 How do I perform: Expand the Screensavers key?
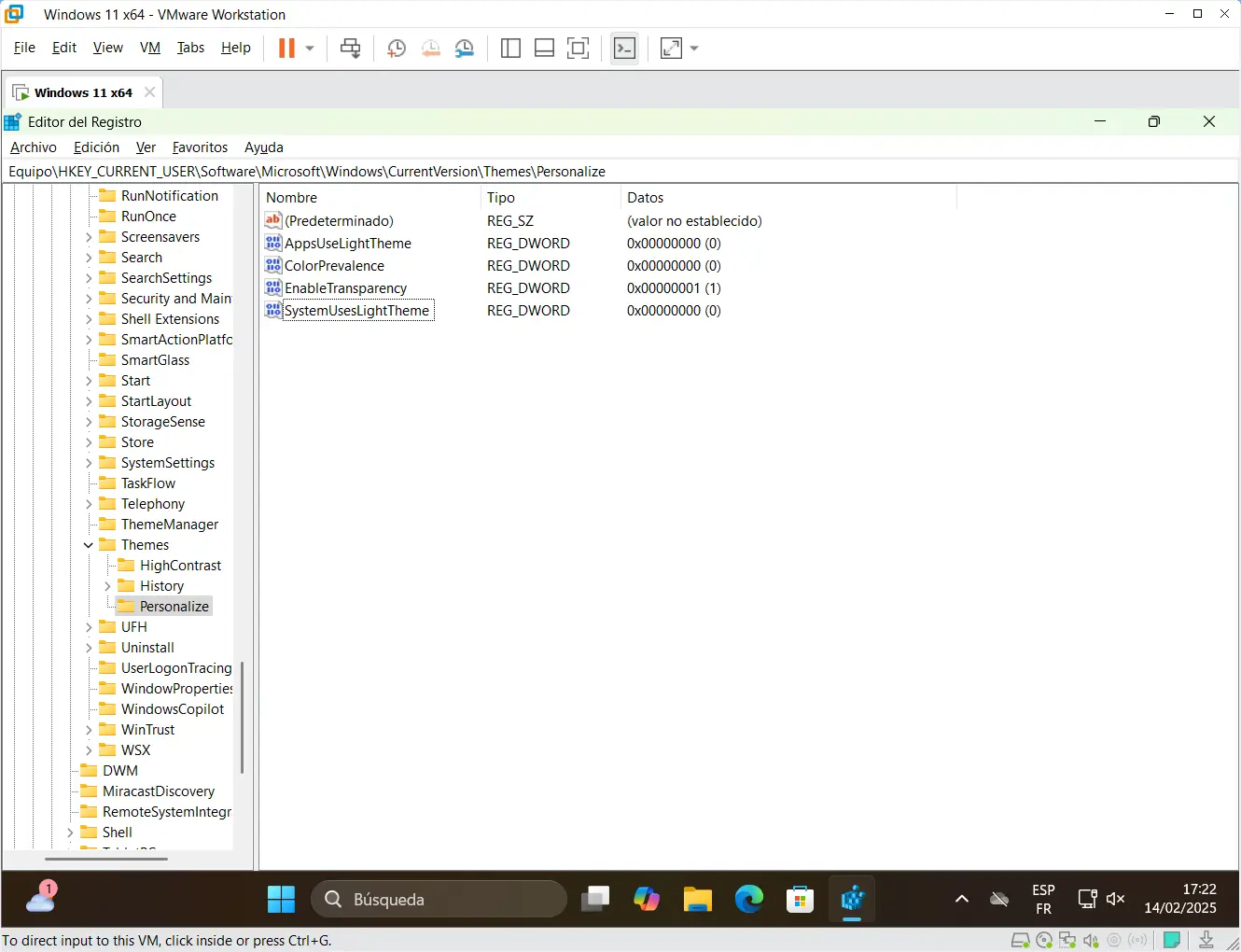[89, 237]
